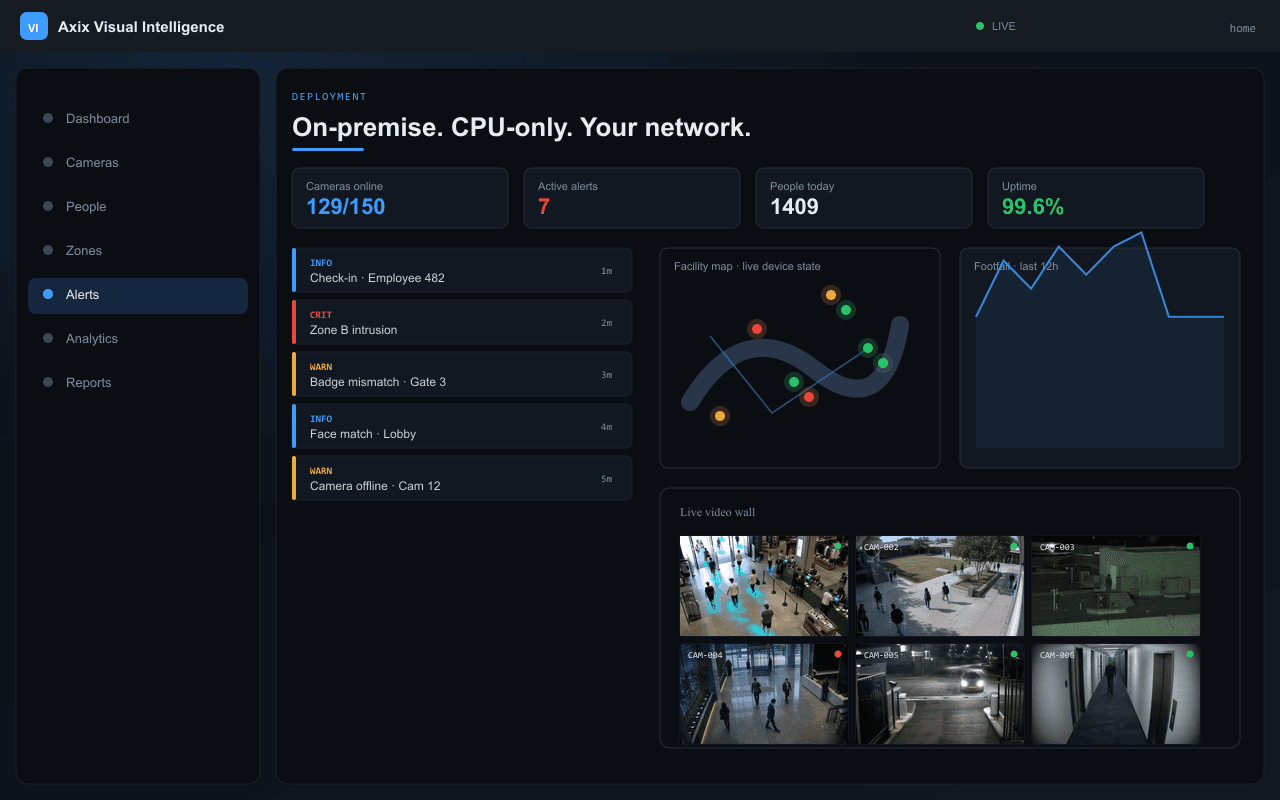Click the green status dot on CAM-005
1280x800 pixels.
1014,654
